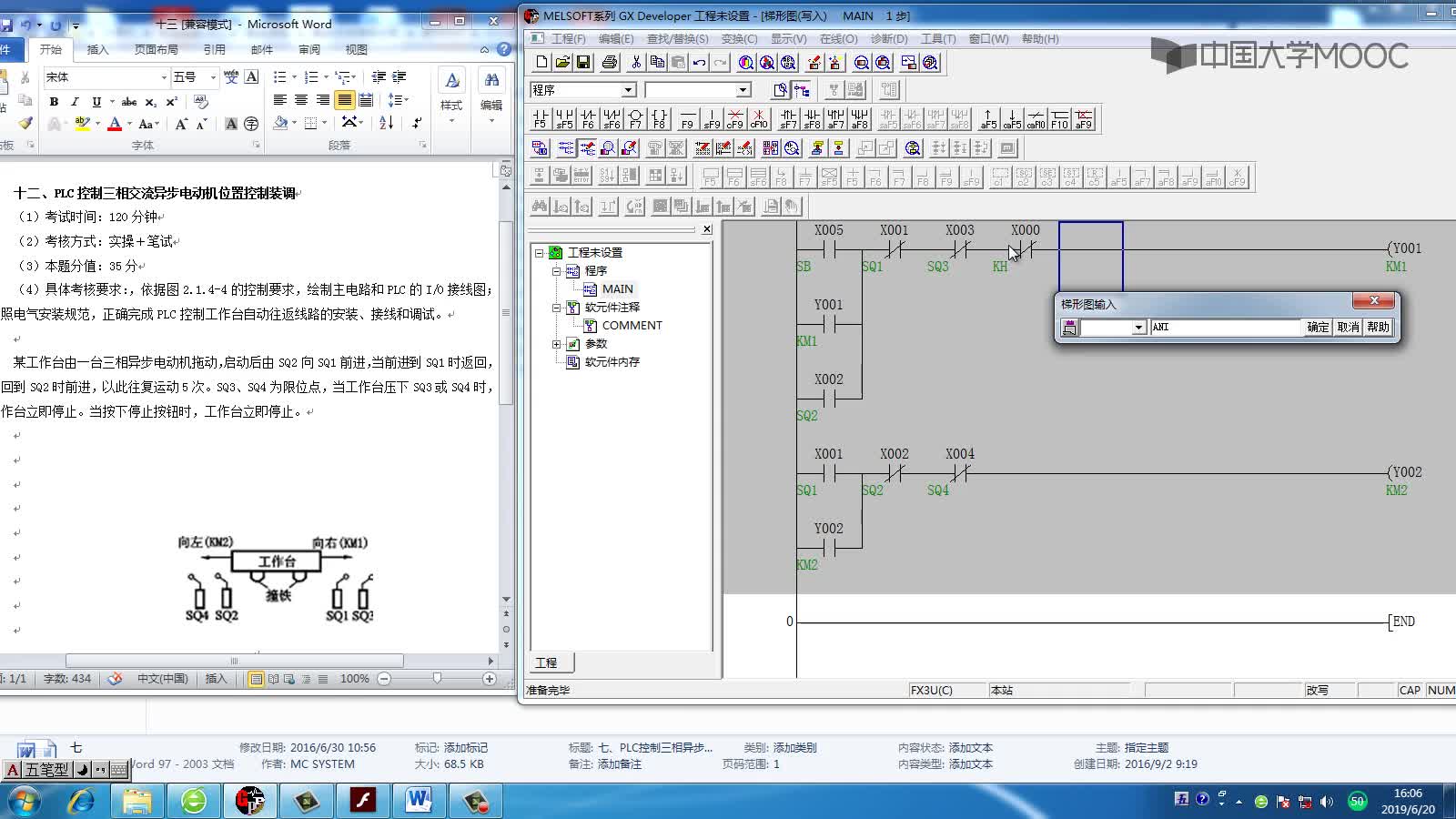Toggle underline formatting in Word
This screenshot has height=819, width=1456.
tap(96, 101)
